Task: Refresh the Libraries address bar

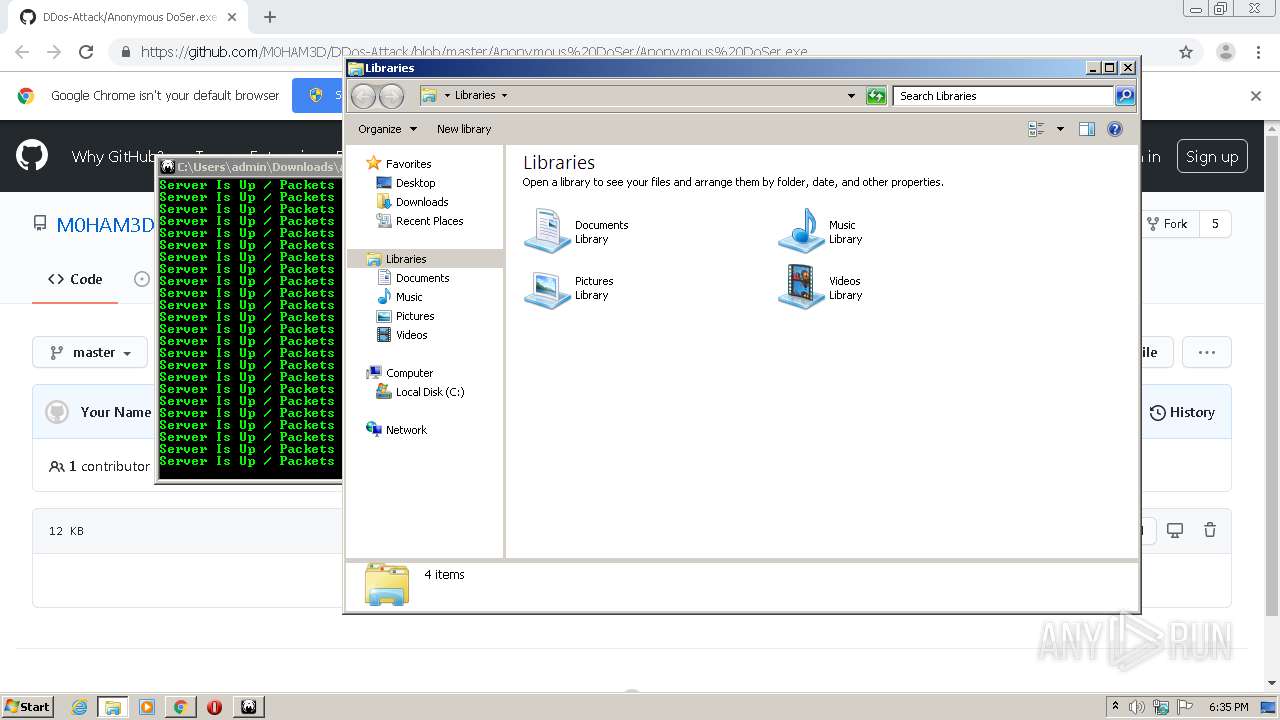Action: 876,96
